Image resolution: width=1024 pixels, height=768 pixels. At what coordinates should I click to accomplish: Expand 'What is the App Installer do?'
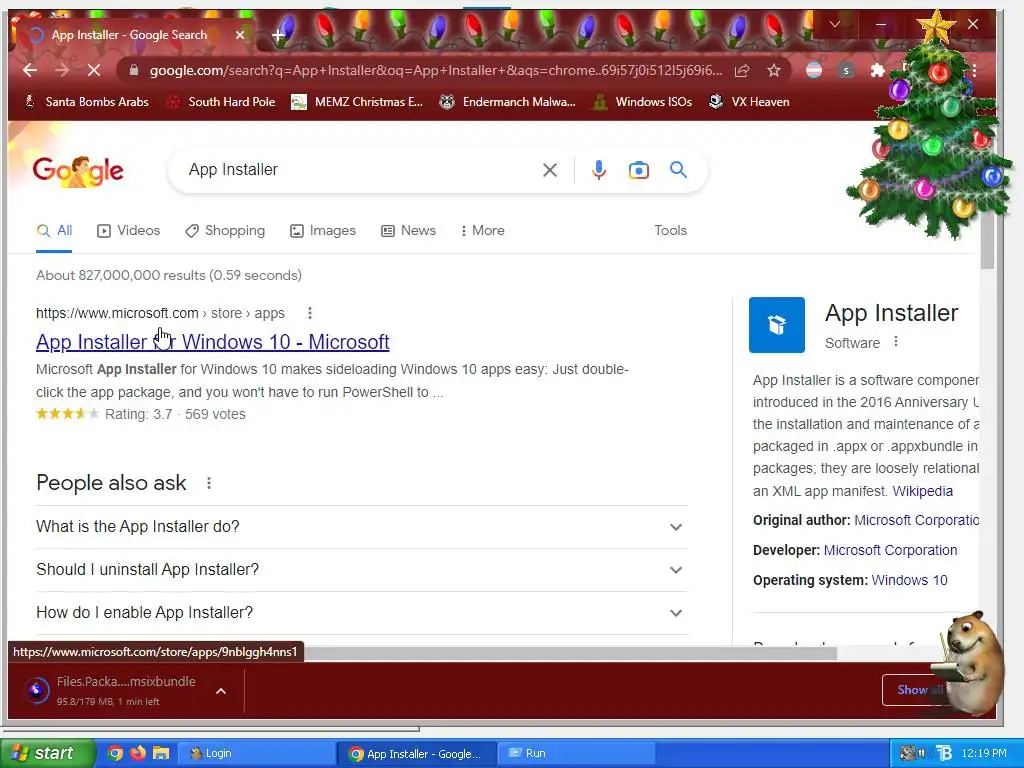coord(362,527)
